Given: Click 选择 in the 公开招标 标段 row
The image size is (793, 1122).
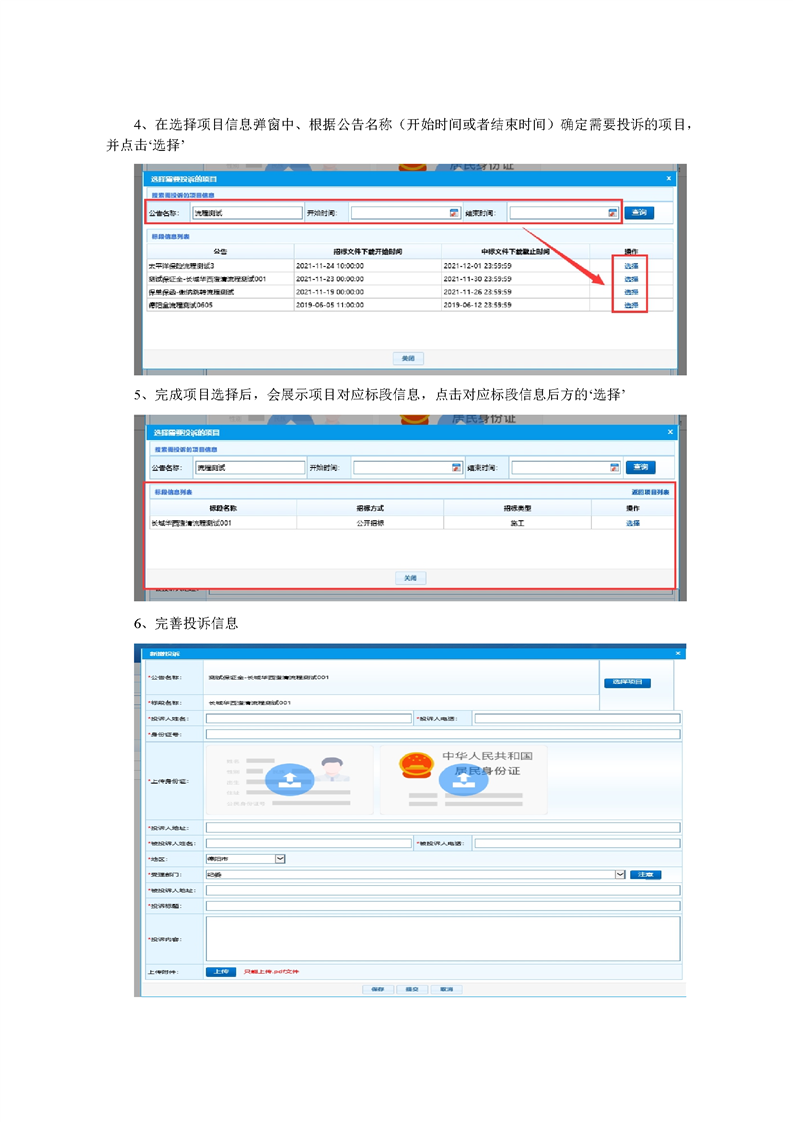Looking at the screenshot, I should (x=633, y=523).
